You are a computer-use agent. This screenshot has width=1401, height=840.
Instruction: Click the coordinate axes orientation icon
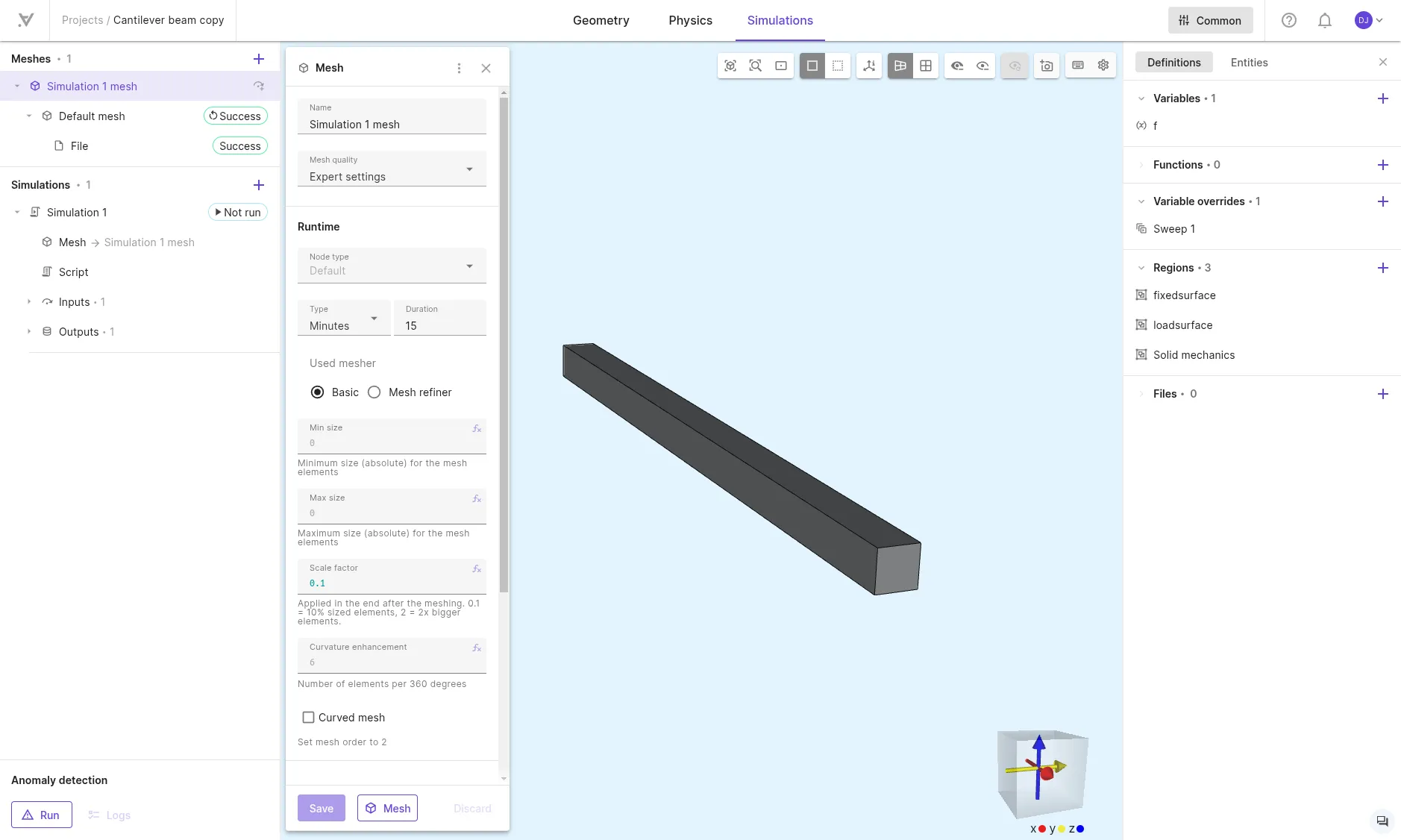(869, 66)
